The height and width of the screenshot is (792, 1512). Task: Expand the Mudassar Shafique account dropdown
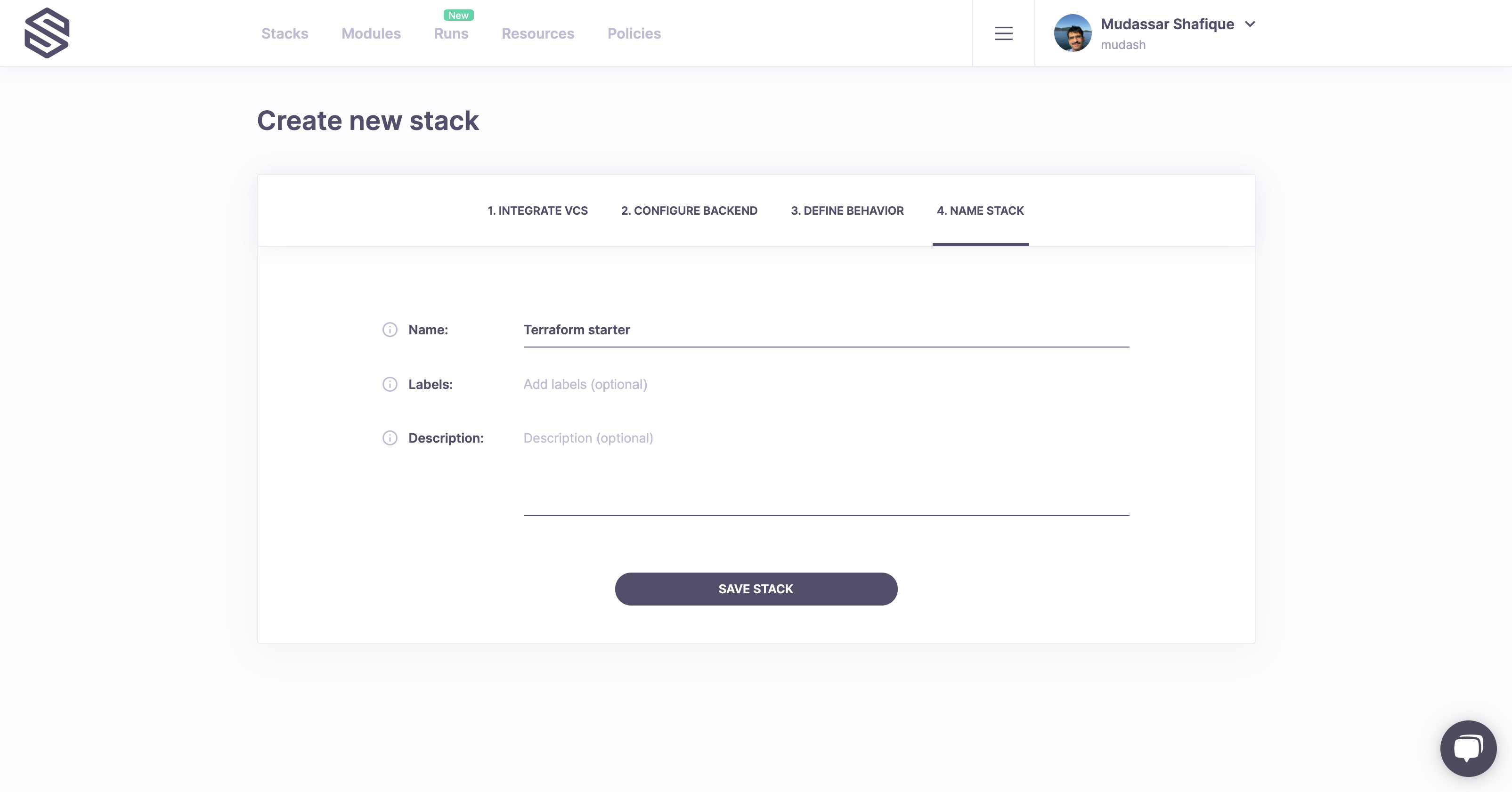1250,24
